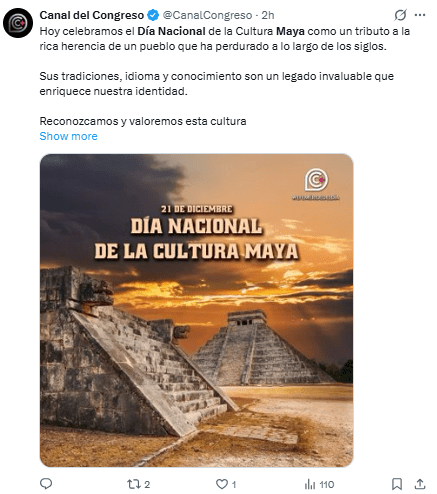Click the reply speech bubble icon
Screen dimensions: 437x494
click(46, 484)
